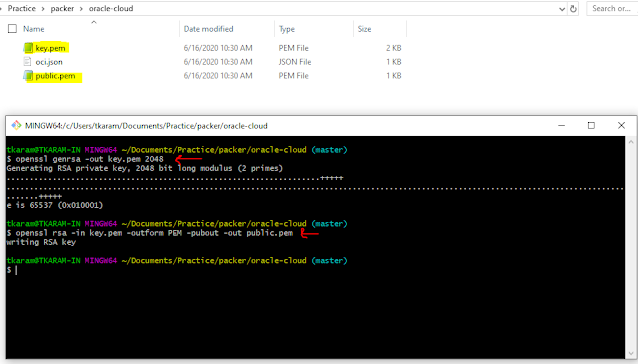Click the terminal scrollbar down arrow
Screen dimensions: 638x364
(x=631, y=354)
